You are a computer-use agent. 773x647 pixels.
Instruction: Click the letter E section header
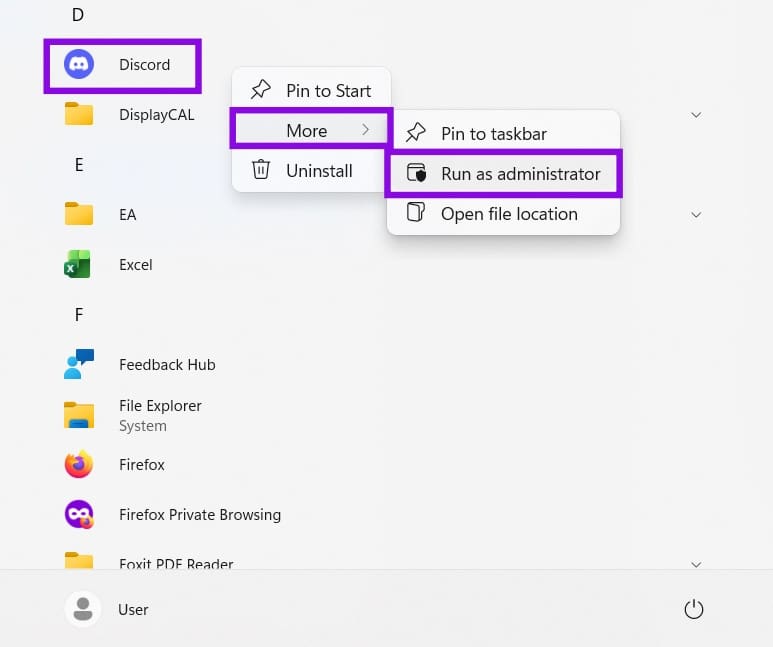point(79,164)
